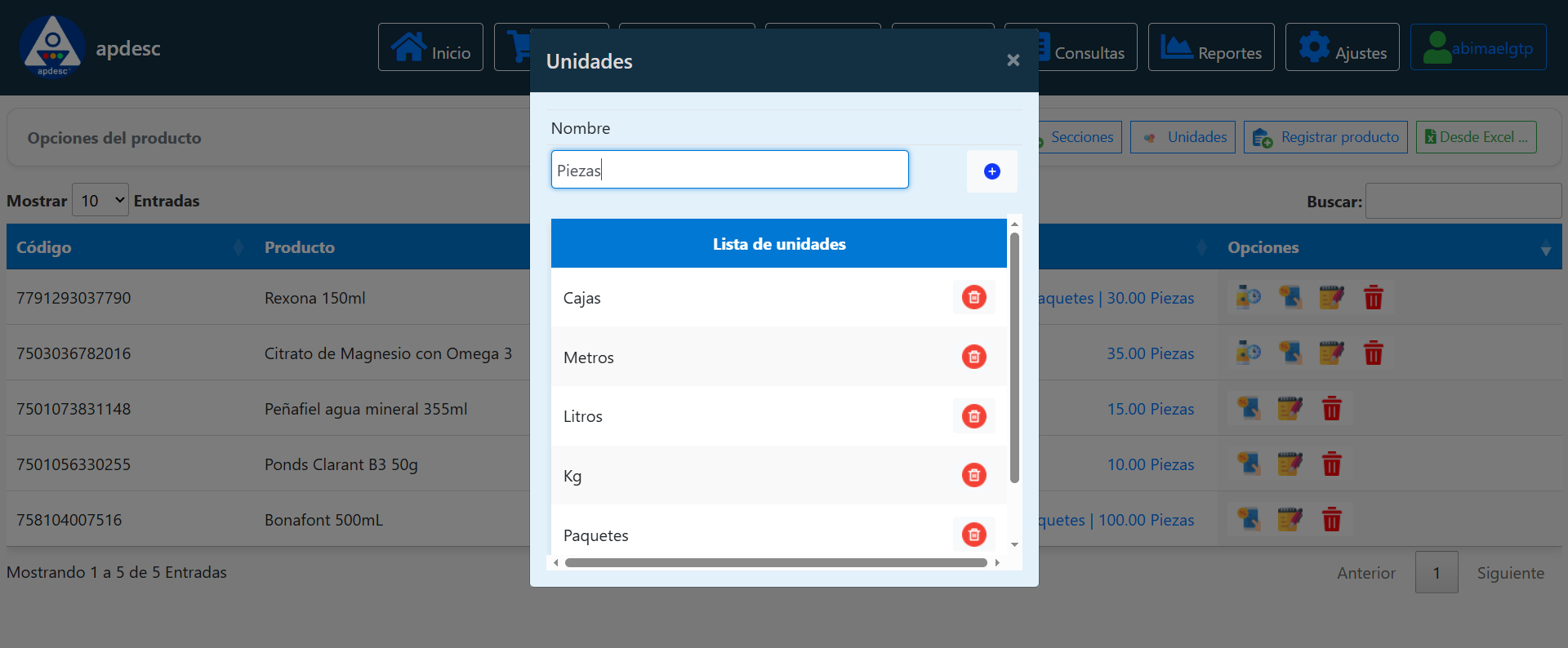The image size is (1568, 648).
Task: Open the Mostrar entries dropdown showing 10
Action: coord(100,200)
